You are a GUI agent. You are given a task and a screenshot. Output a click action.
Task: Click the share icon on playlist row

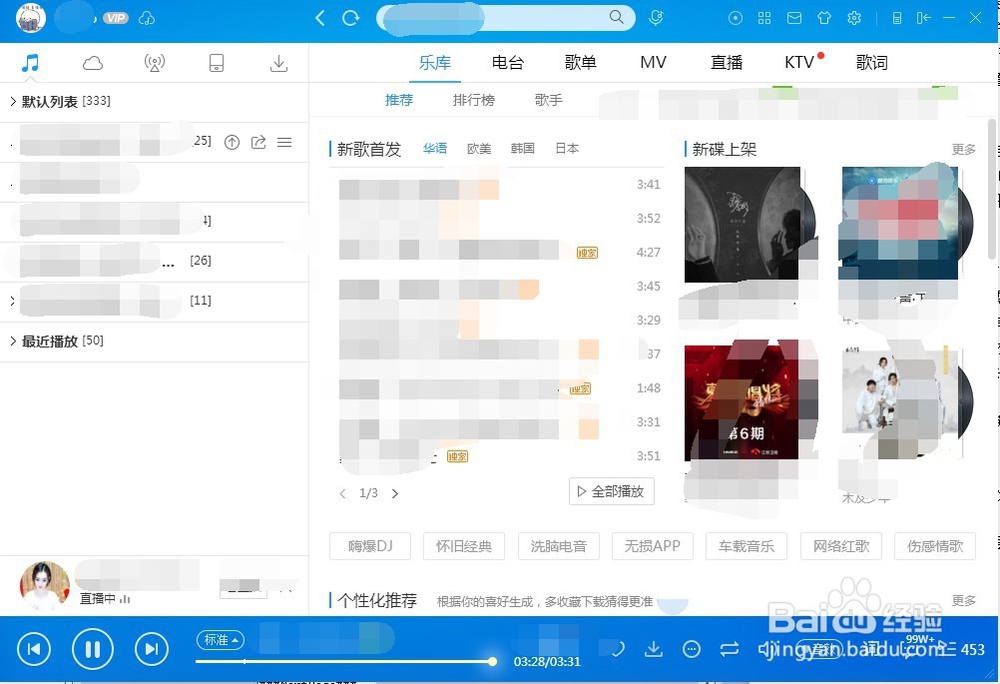coord(258,142)
